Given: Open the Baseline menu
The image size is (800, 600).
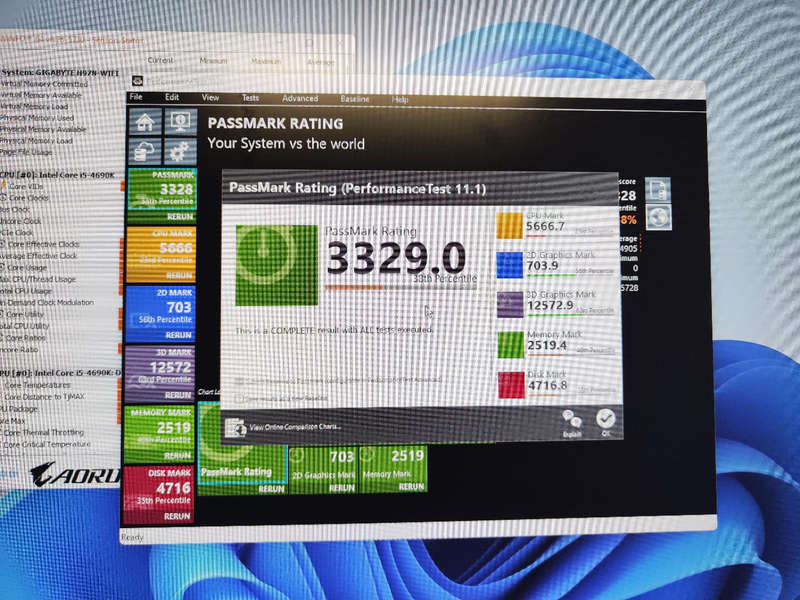Looking at the screenshot, I should [355, 98].
